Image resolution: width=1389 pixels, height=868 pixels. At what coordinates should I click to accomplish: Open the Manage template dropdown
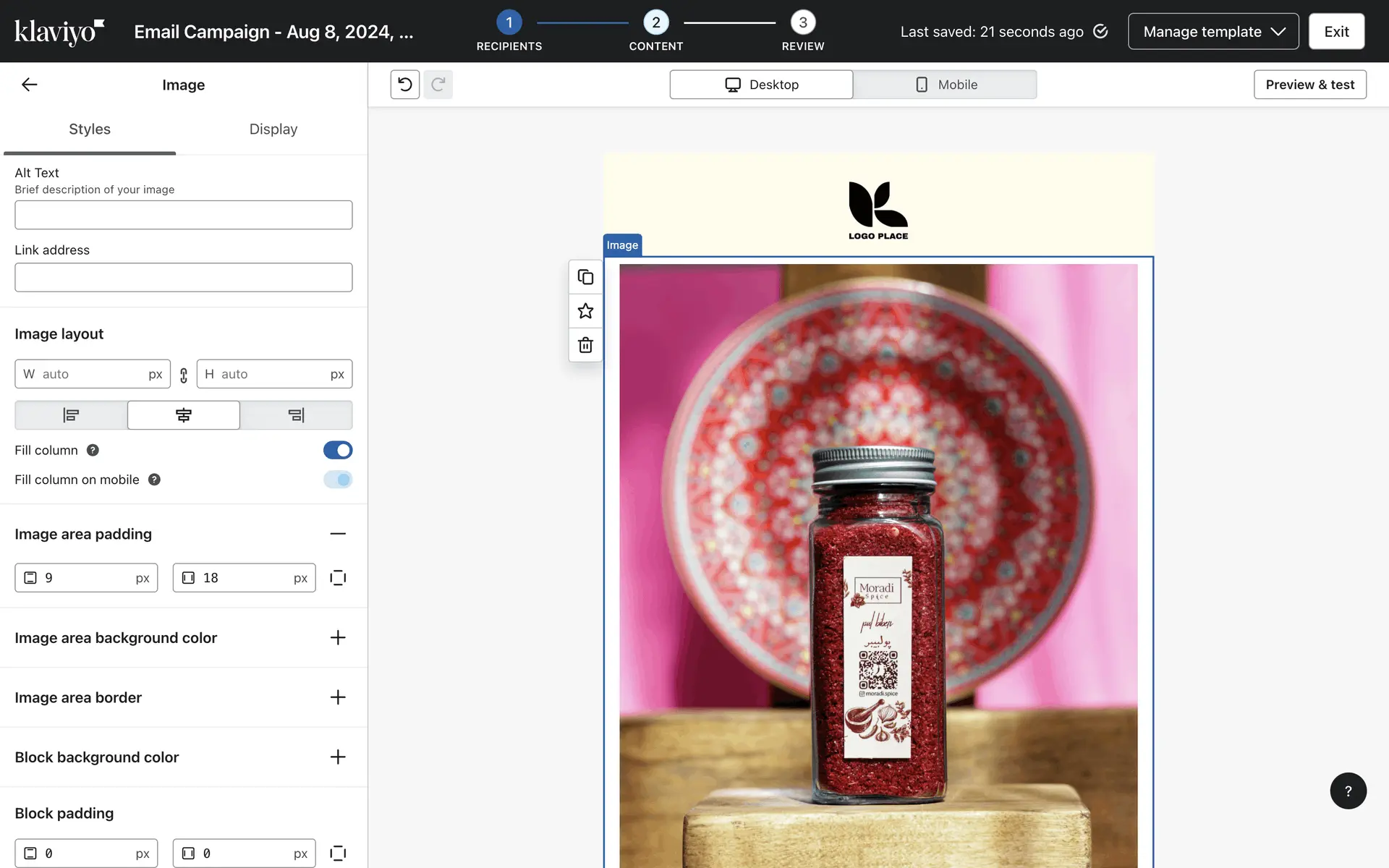[x=1212, y=32]
